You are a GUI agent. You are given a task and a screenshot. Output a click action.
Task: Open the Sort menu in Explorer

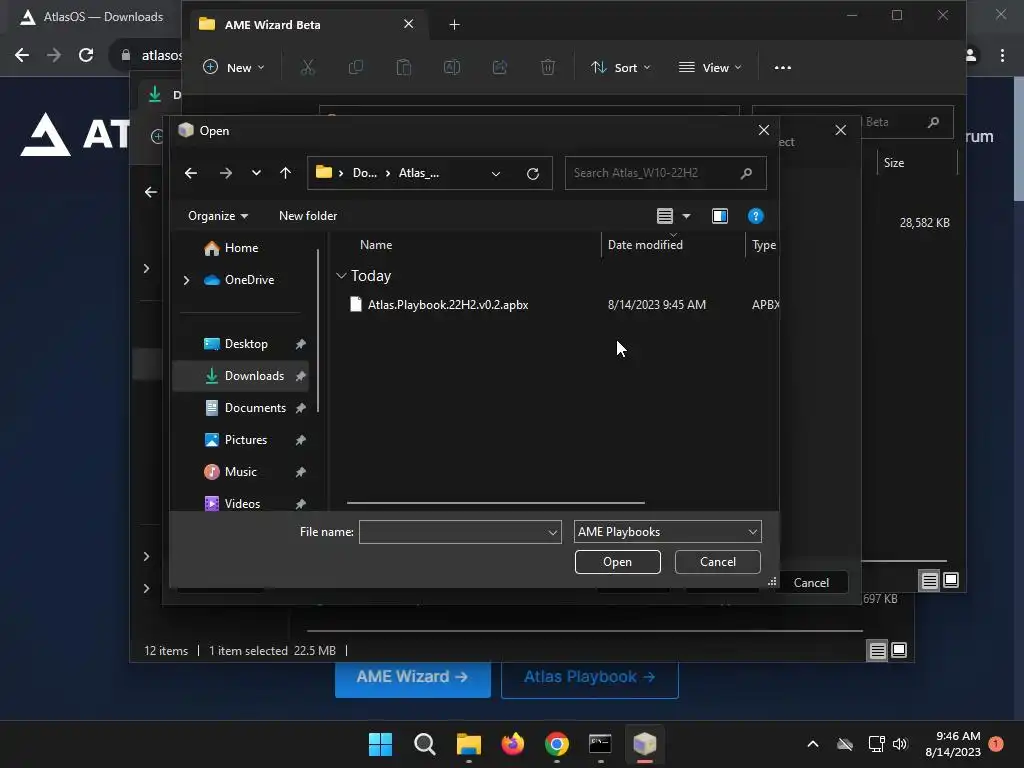click(620, 67)
